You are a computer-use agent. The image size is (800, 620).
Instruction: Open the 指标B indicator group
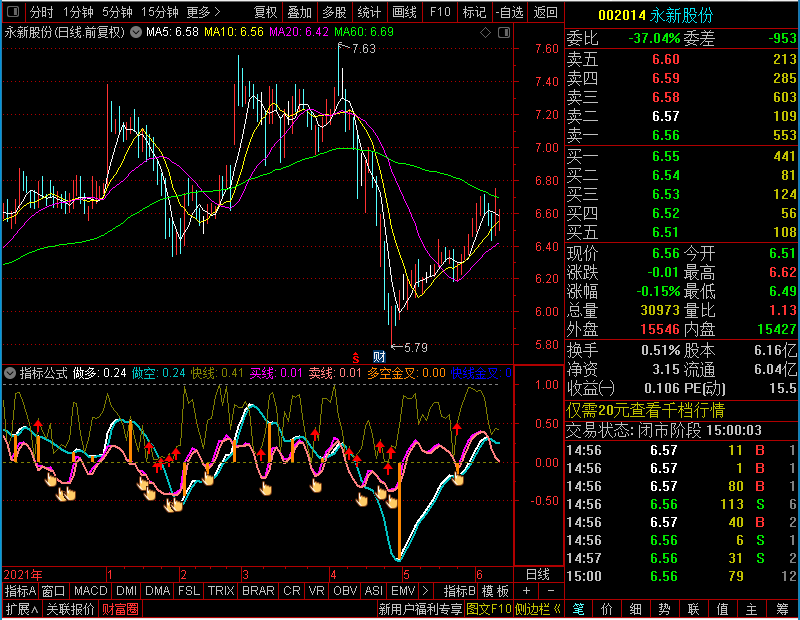[x=460, y=591]
